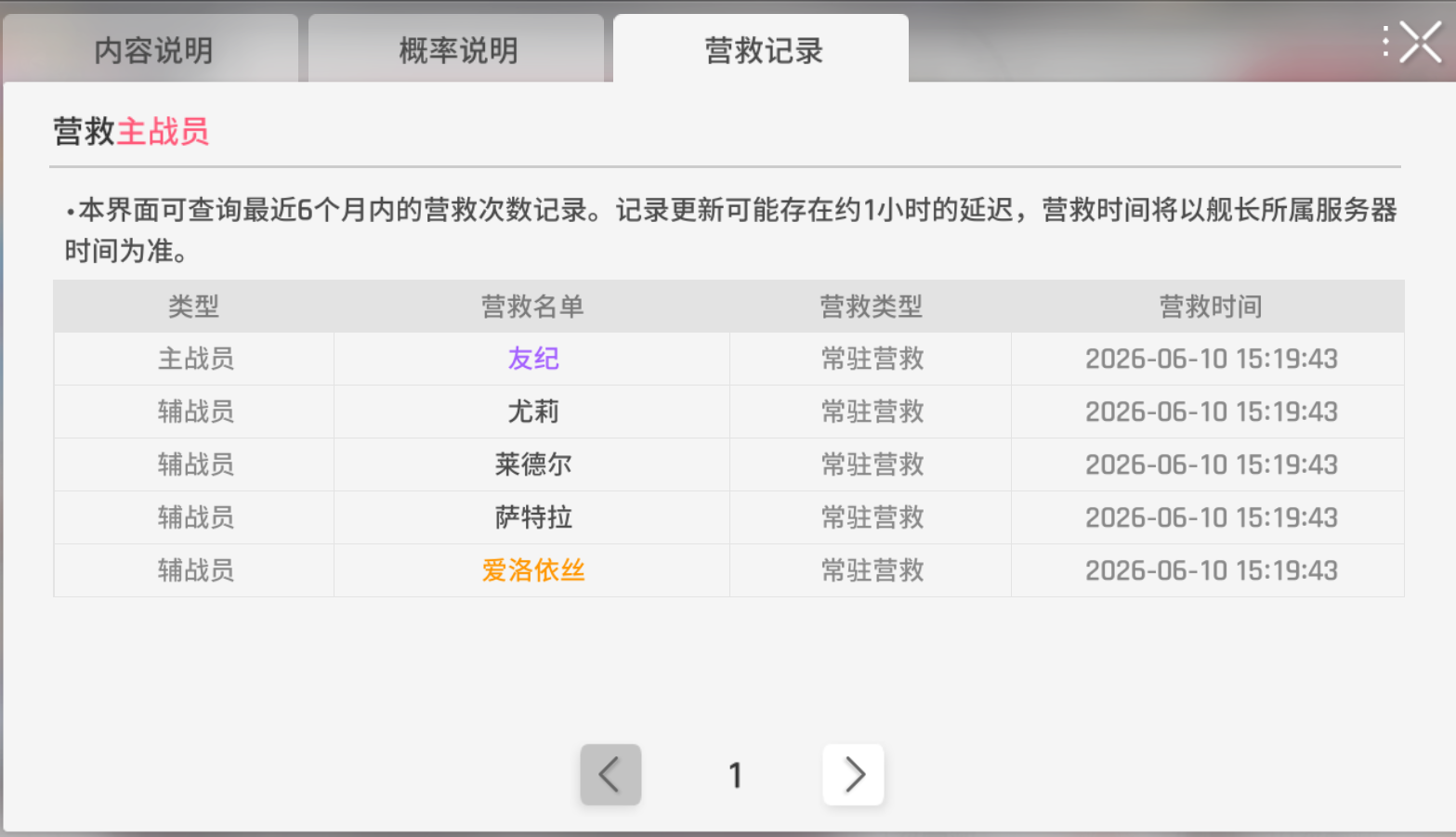Click the 类型 column header
Viewport: 1456px width, 837px height.
(x=193, y=307)
